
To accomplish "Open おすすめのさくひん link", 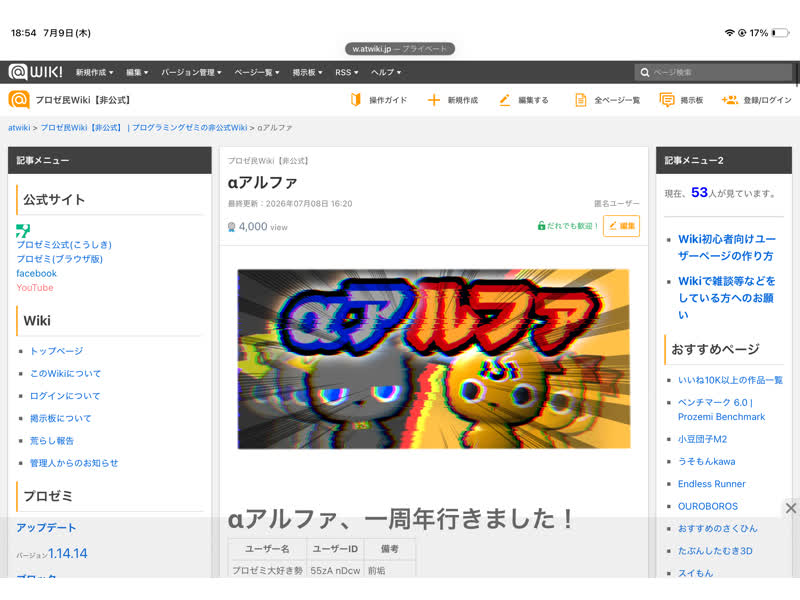I will pos(718,529).
